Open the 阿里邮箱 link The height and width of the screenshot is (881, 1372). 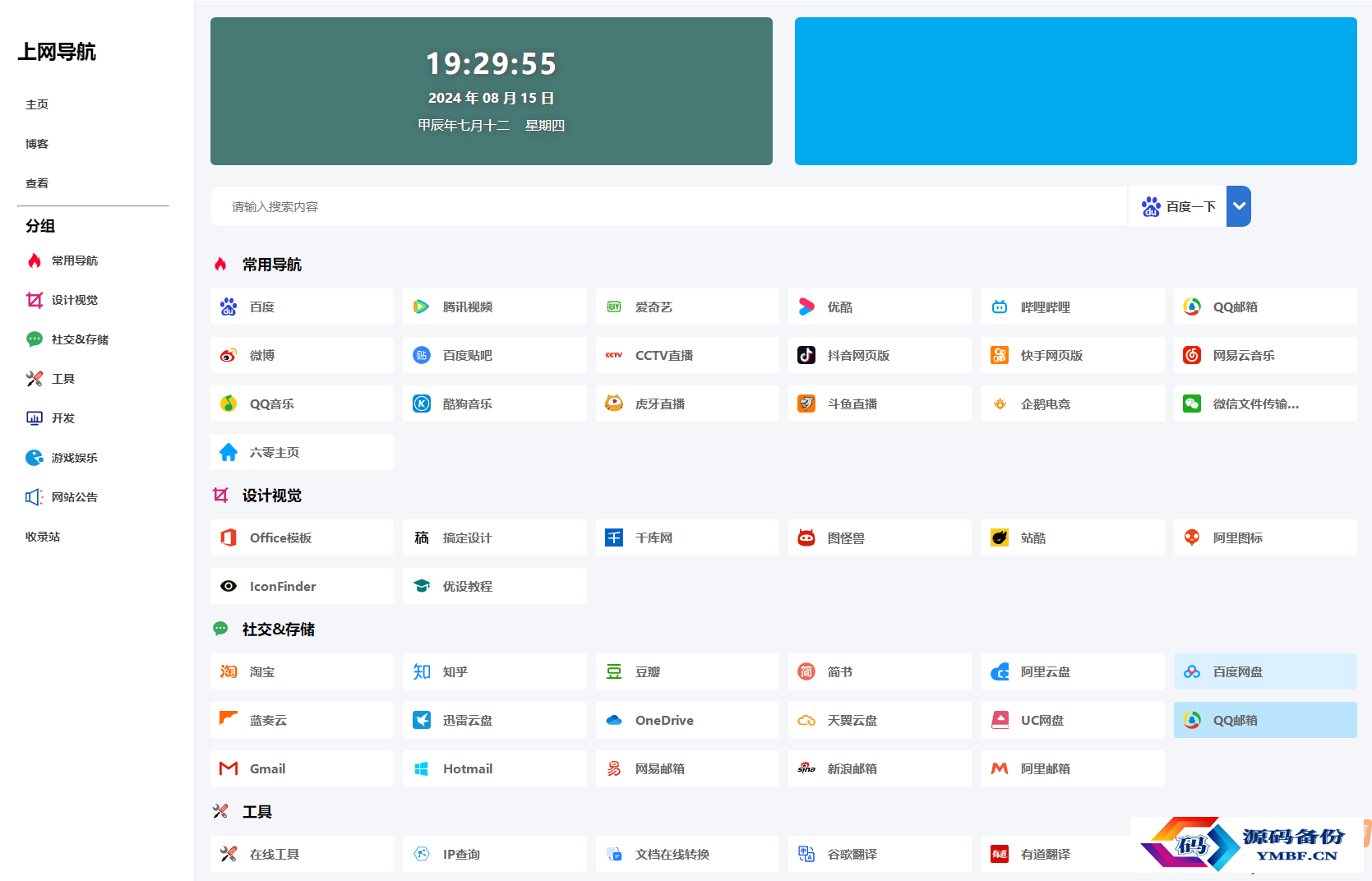point(1073,768)
